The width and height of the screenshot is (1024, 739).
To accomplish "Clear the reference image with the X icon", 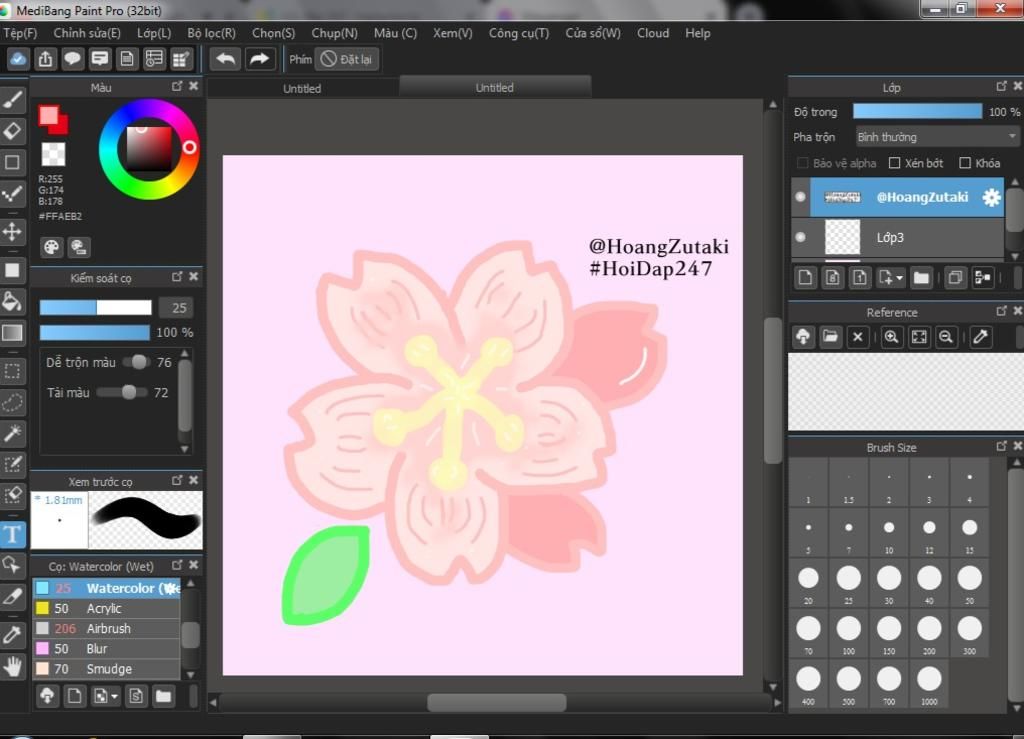I will click(x=857, y=337).
